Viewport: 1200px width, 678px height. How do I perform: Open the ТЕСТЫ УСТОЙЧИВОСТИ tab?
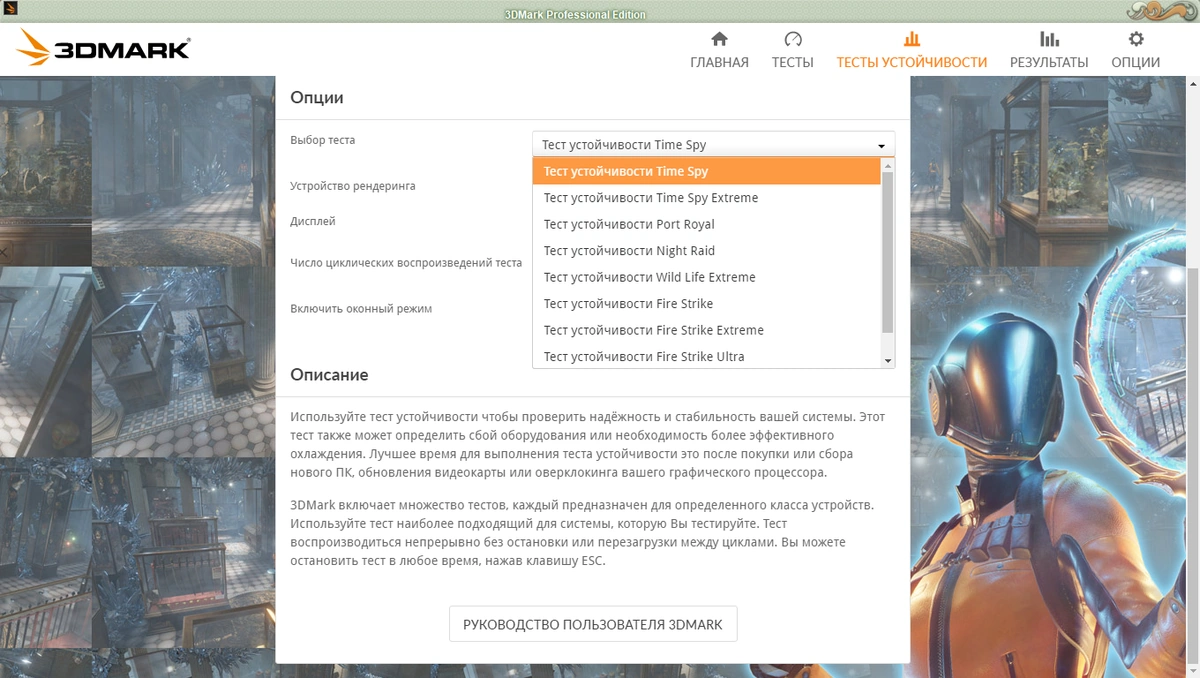click(911, 62)
